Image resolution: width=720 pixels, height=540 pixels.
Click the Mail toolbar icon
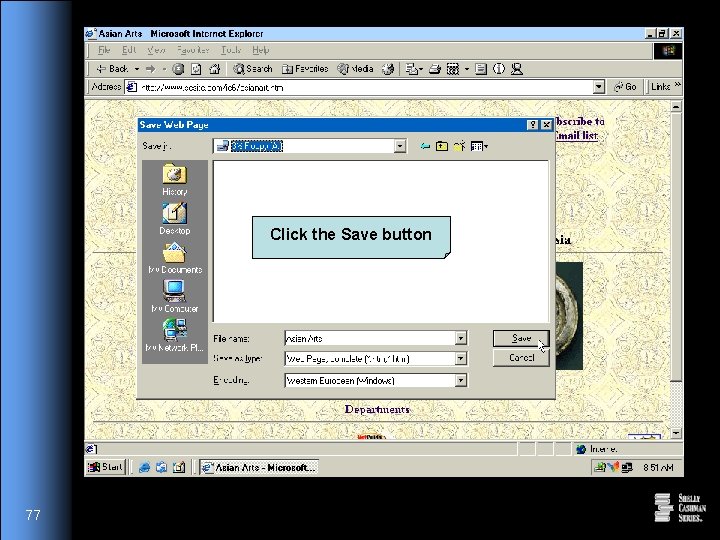point(414,69)
